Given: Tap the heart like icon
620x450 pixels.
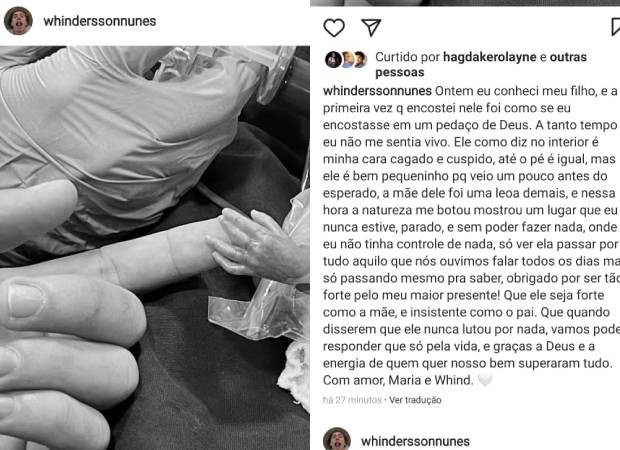Looking at the screenshot, I should click(x=334, y=28).
